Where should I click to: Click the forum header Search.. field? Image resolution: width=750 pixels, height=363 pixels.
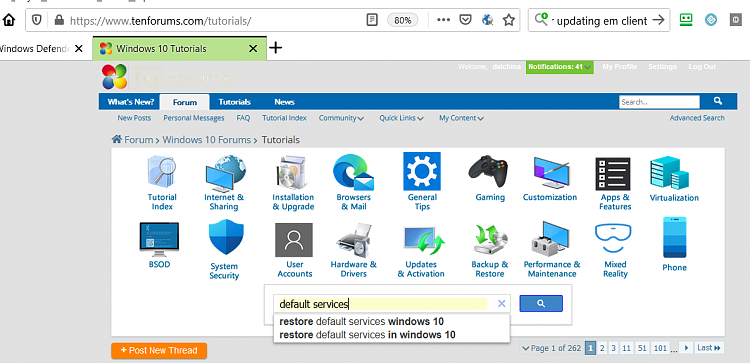(x=659, y=102)
